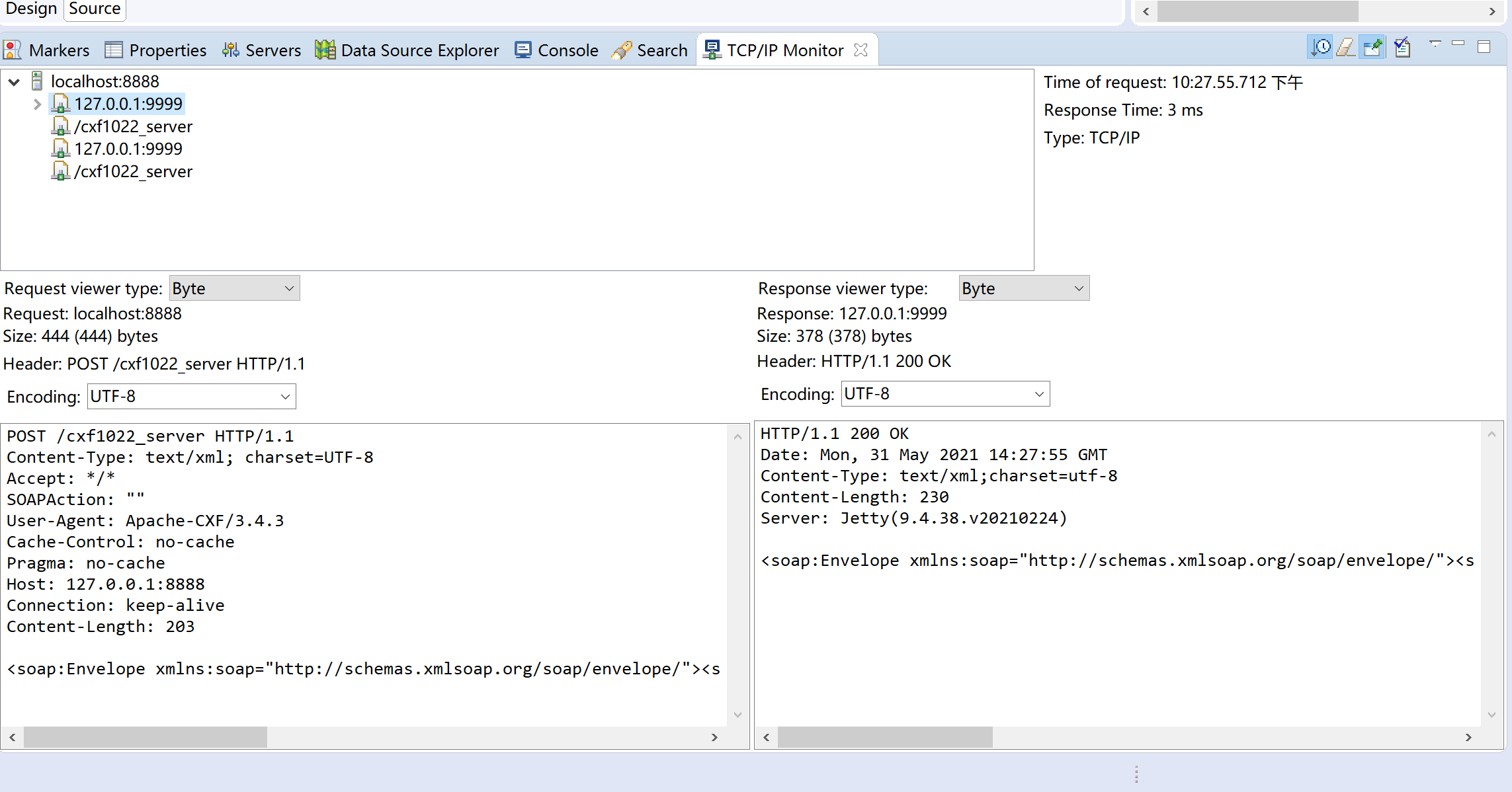
Task: Click icon beside highlighted 127.0.0.1:9999
Action: pyautogui.click(x=60, y=104)
